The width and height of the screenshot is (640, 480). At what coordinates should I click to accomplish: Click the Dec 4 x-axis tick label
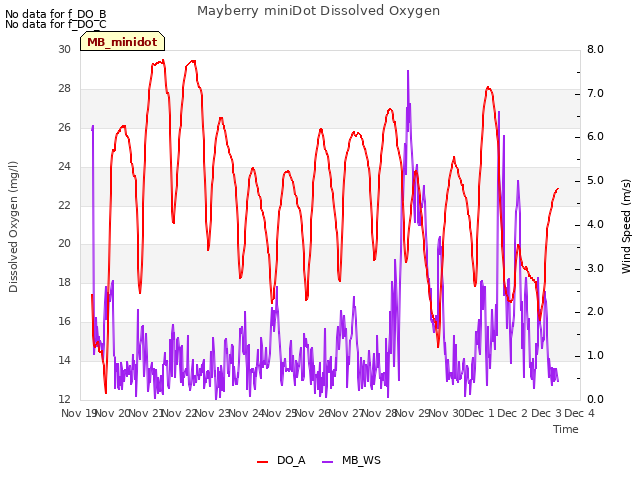pos(579,413)
